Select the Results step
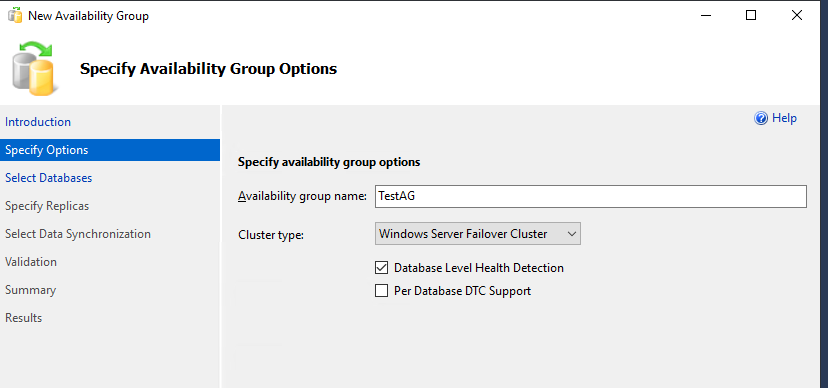 tap(23, 318)
